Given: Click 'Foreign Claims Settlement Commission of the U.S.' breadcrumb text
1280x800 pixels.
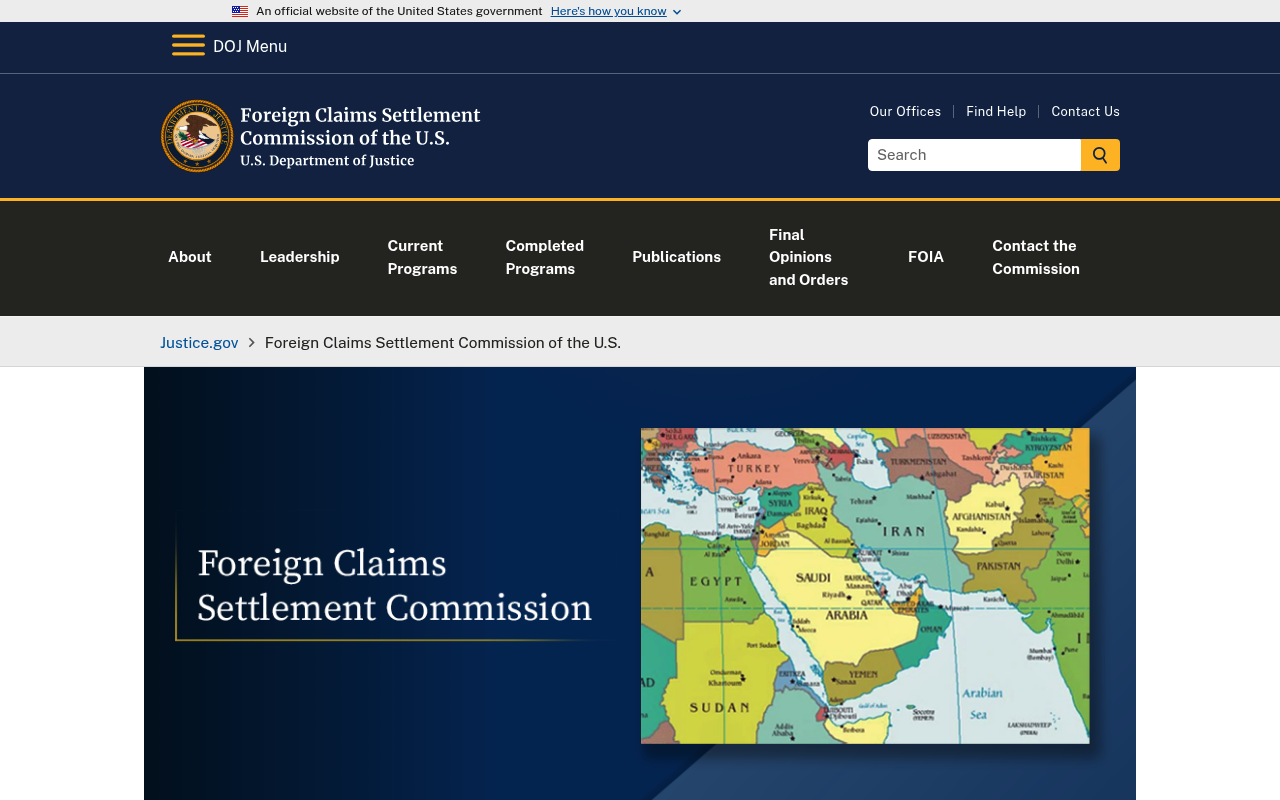Looking at the screenshot, I should (x=443, y=342).
